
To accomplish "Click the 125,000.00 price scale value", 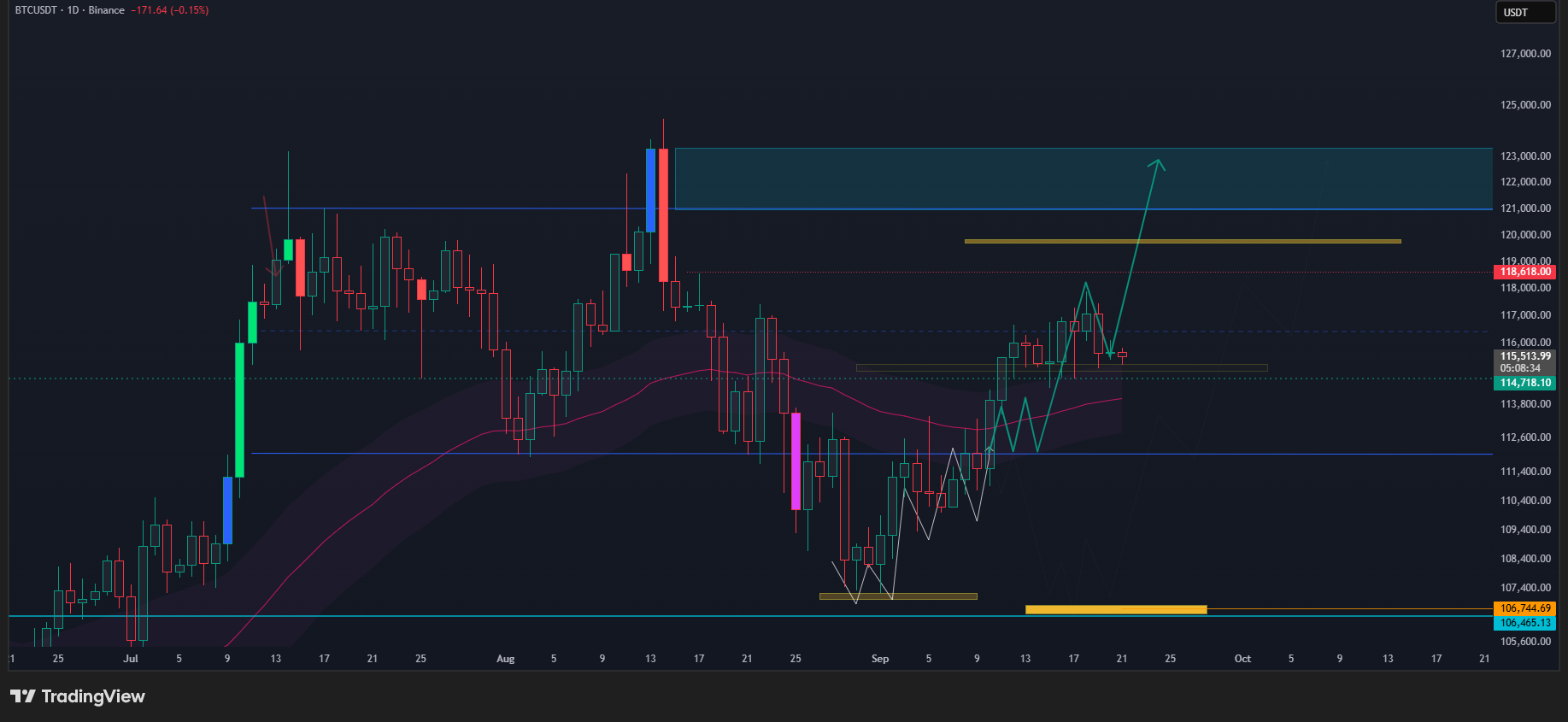I will pos(1525,105).
